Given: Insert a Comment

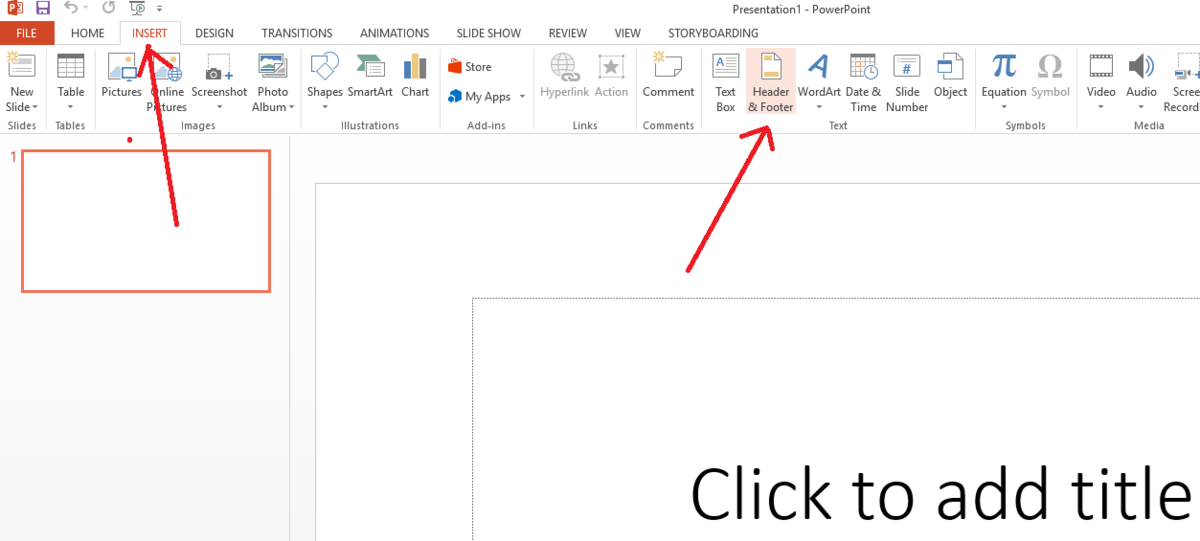Looking at the screenshot, I should click(668, 76).
